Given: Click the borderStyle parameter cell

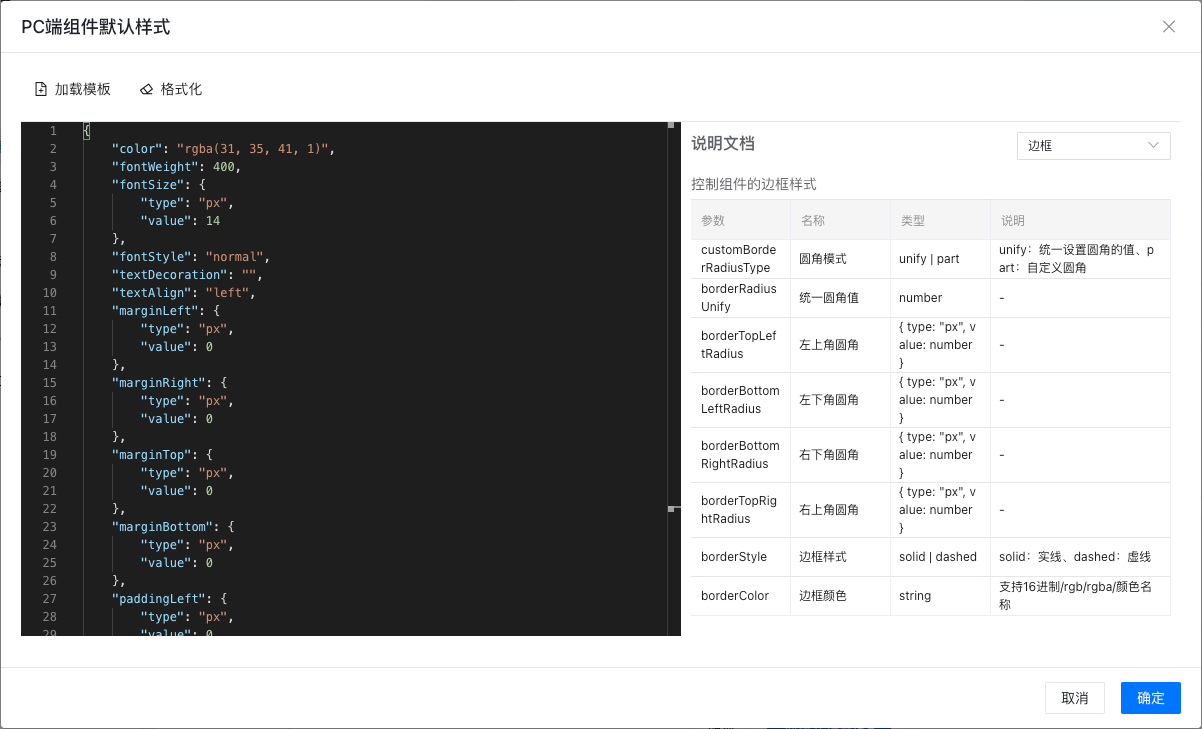Looking at the screenshot, I should 734,557.
